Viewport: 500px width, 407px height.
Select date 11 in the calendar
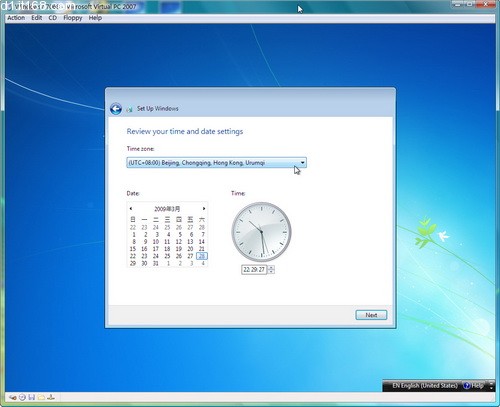[167, 242]
